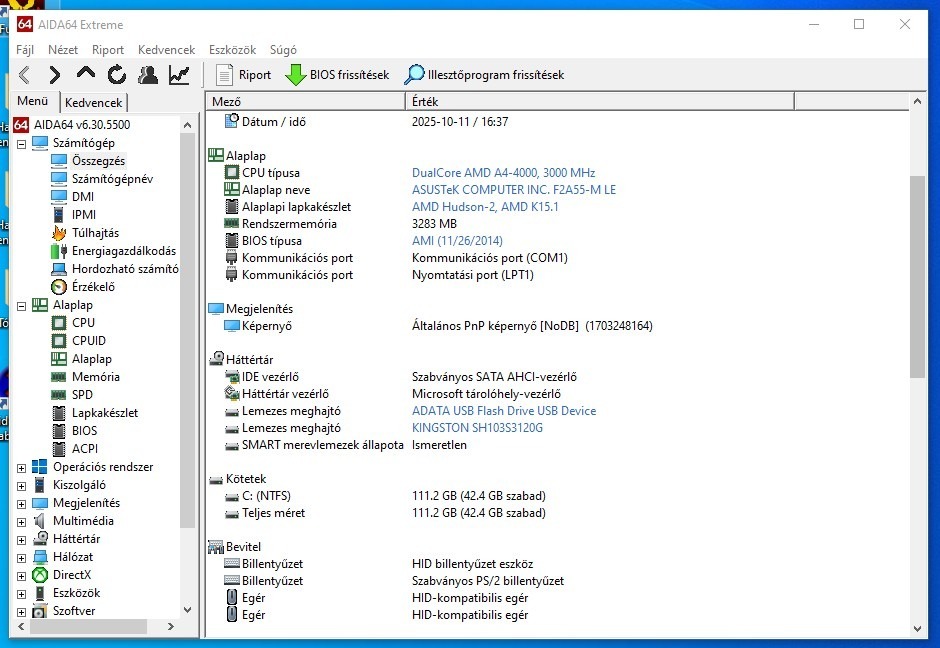The image size is (940, 648).
Task: Click the tree panel horizontal scrollbar
Action: point(89,626)
